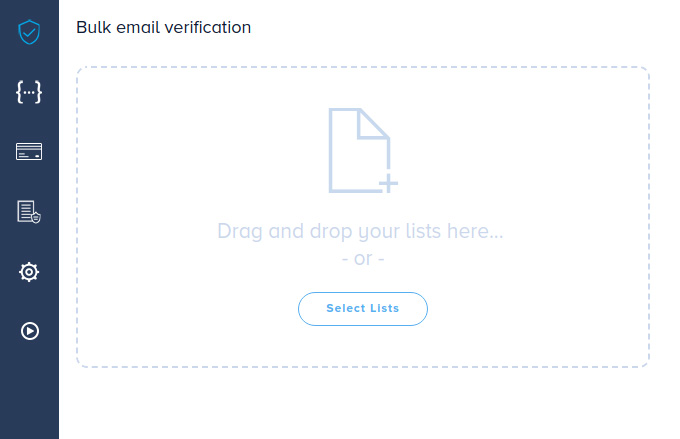Screen dimensions: 680x439
Task: Click the '- or -' separator text
Action: click(363, 258)
